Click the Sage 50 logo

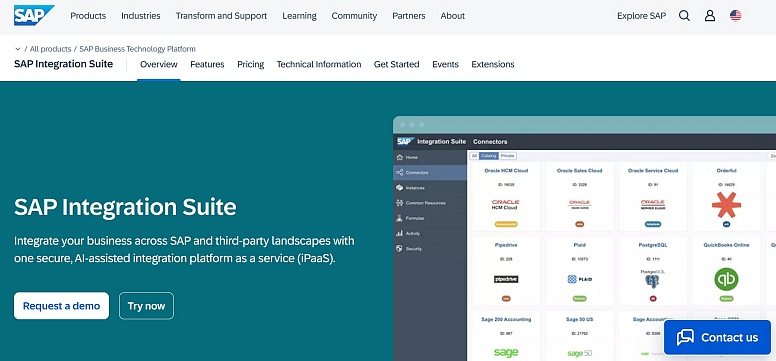pyautogui.click(x=580, y=353)
